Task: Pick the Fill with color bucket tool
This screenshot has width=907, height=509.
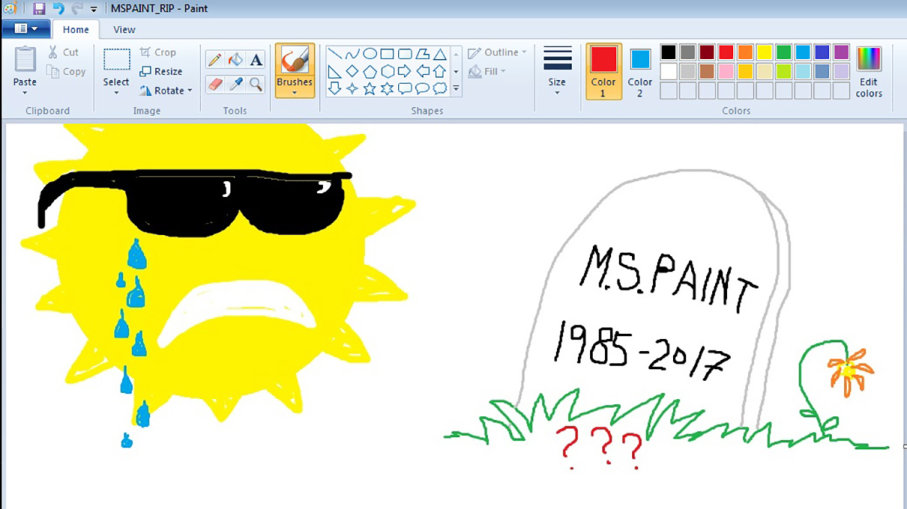Action: coord(235,59)
